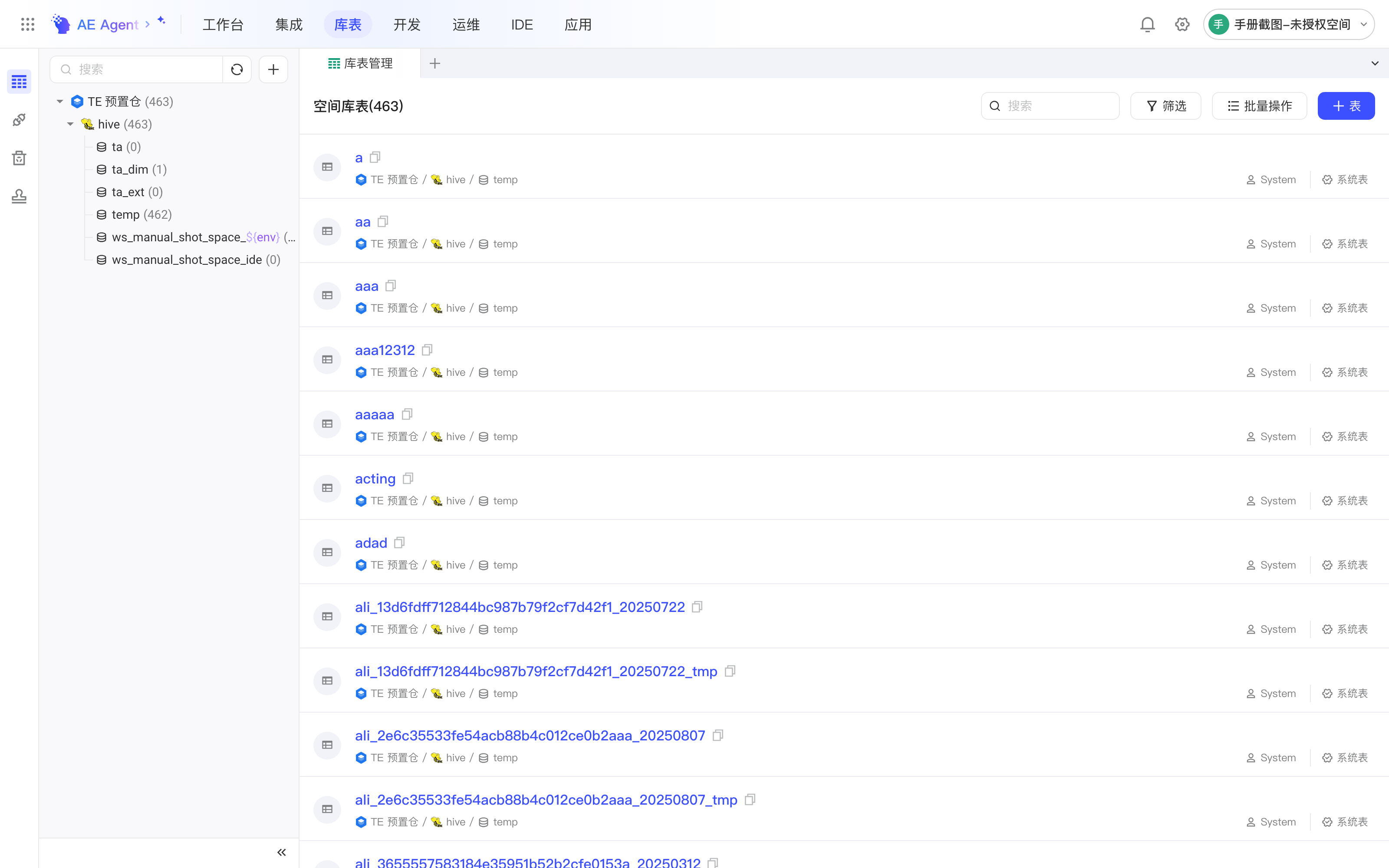
Task: Open the 集成 menu
Action: click(x=289, y=25)
